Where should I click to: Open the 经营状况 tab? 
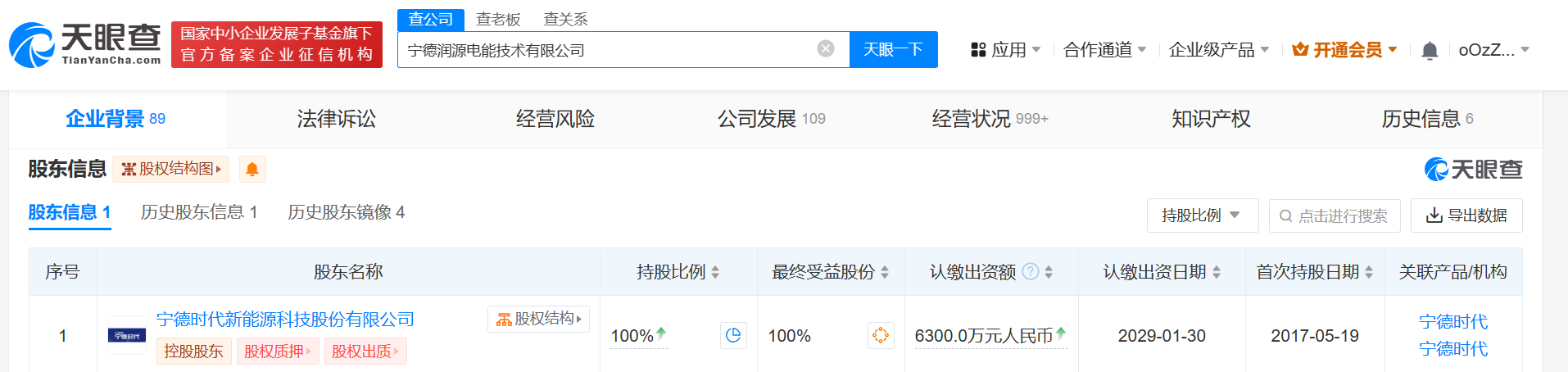pos(990,120)
